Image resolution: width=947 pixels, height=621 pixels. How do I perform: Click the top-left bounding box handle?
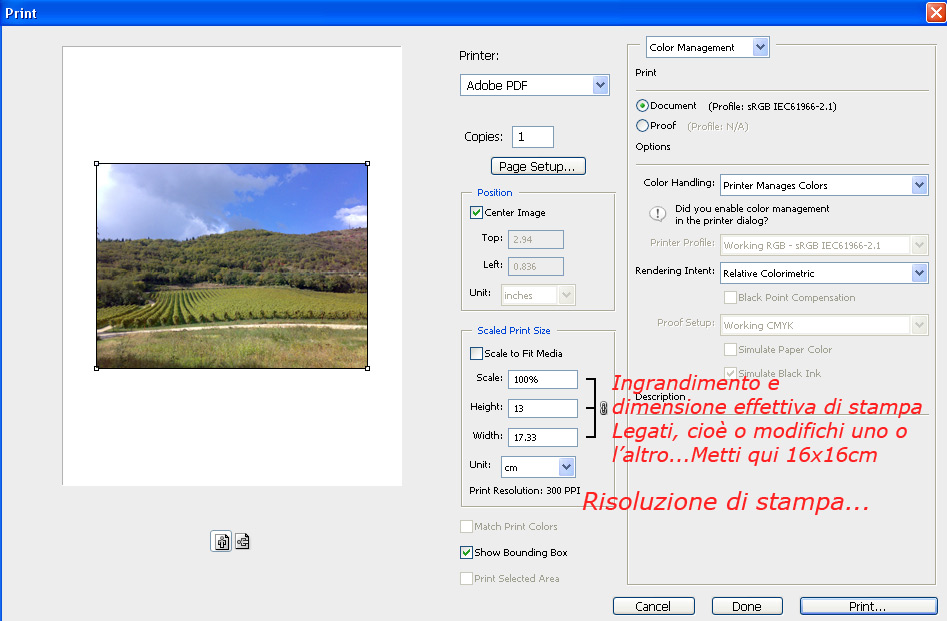97,164
